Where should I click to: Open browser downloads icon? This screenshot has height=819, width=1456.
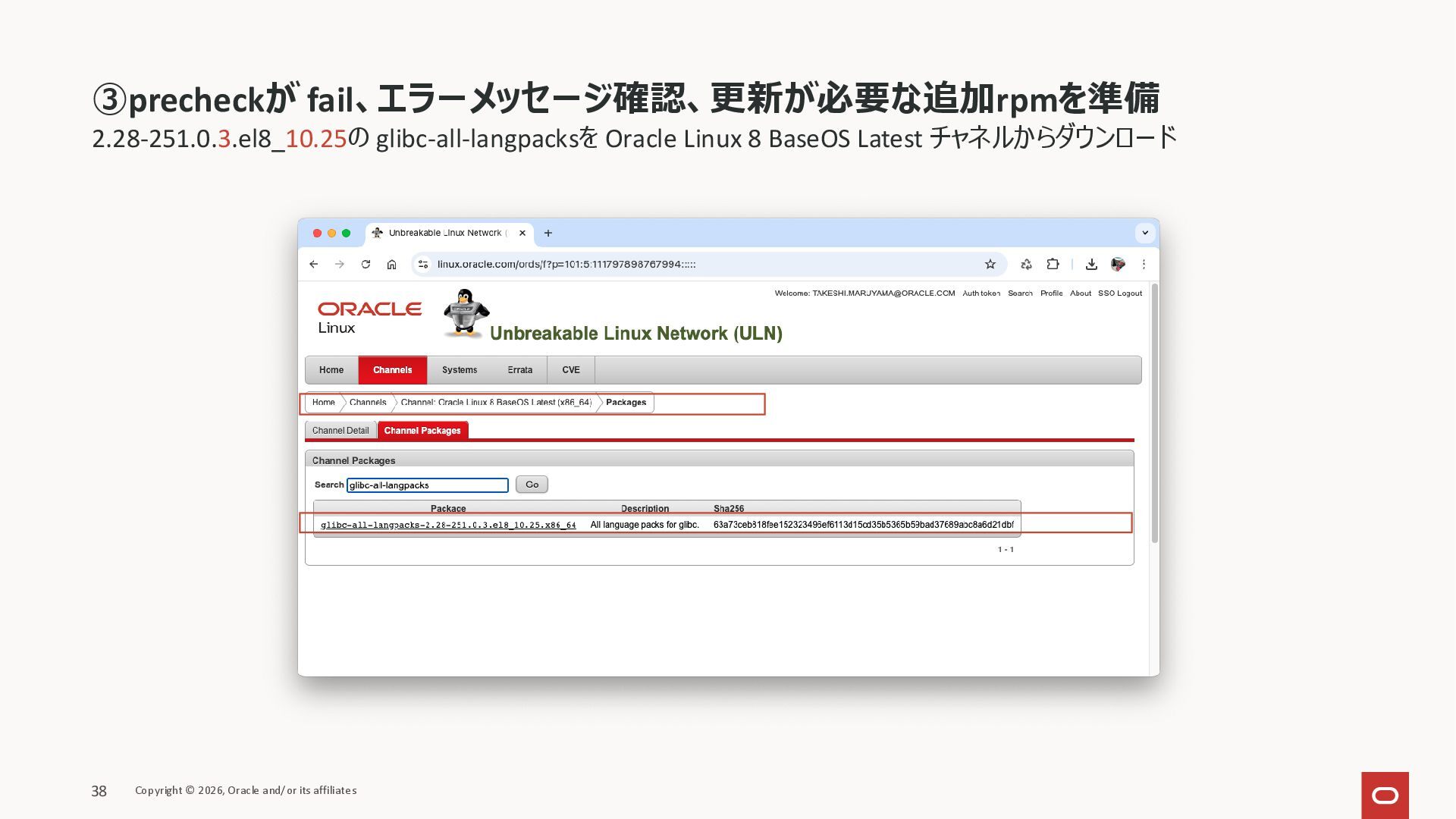1091,264
